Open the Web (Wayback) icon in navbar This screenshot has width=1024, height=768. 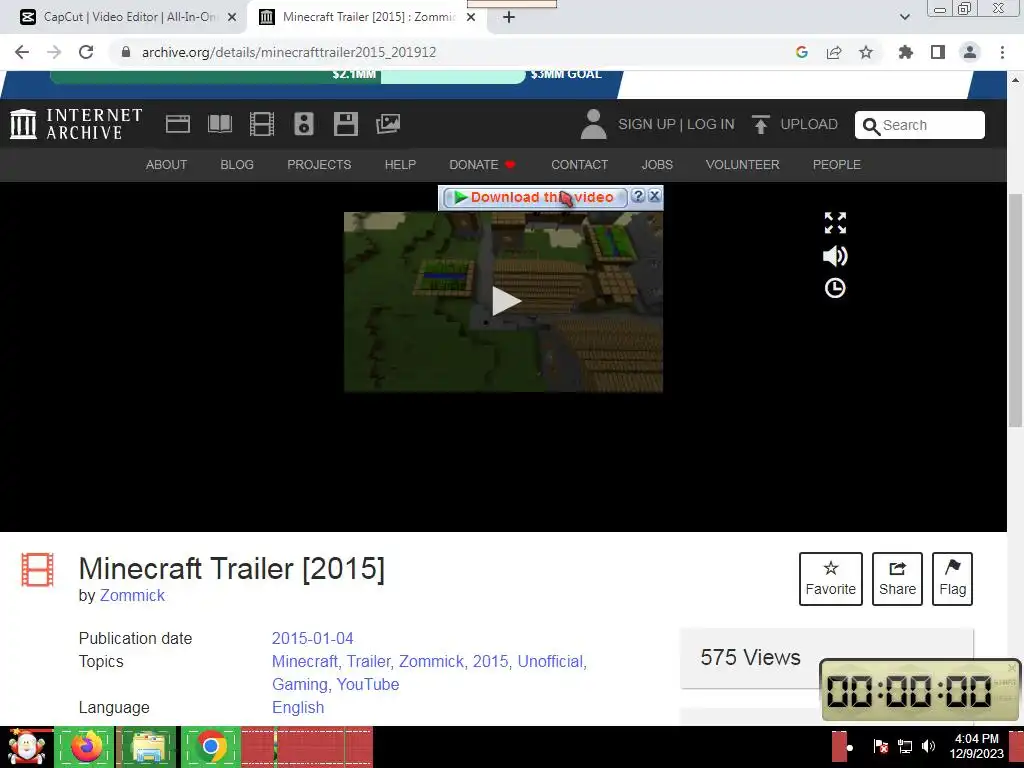click(178, 124)
